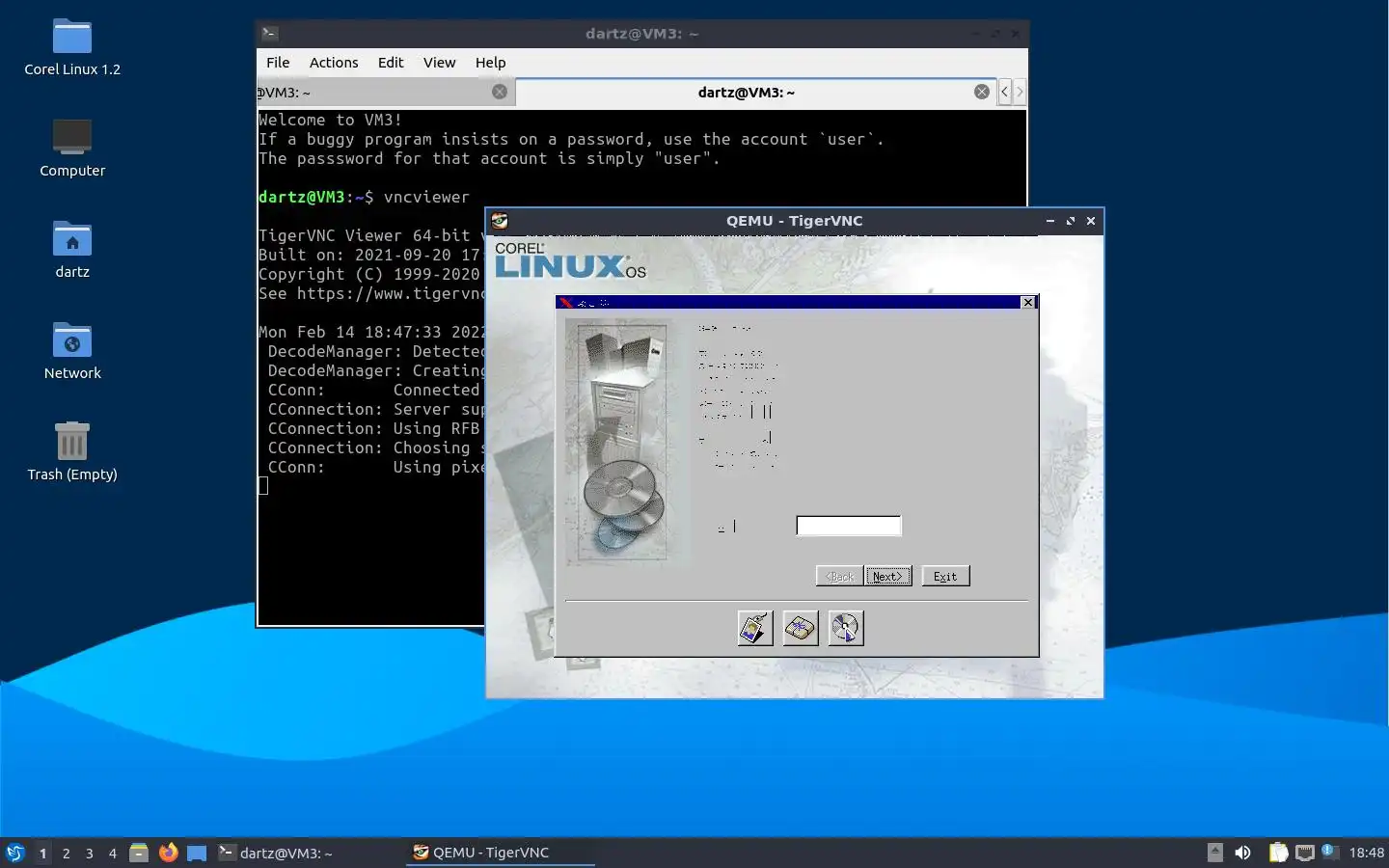Click the Next> button in installer
The image size is (1389, 868).
pos(887,576)
